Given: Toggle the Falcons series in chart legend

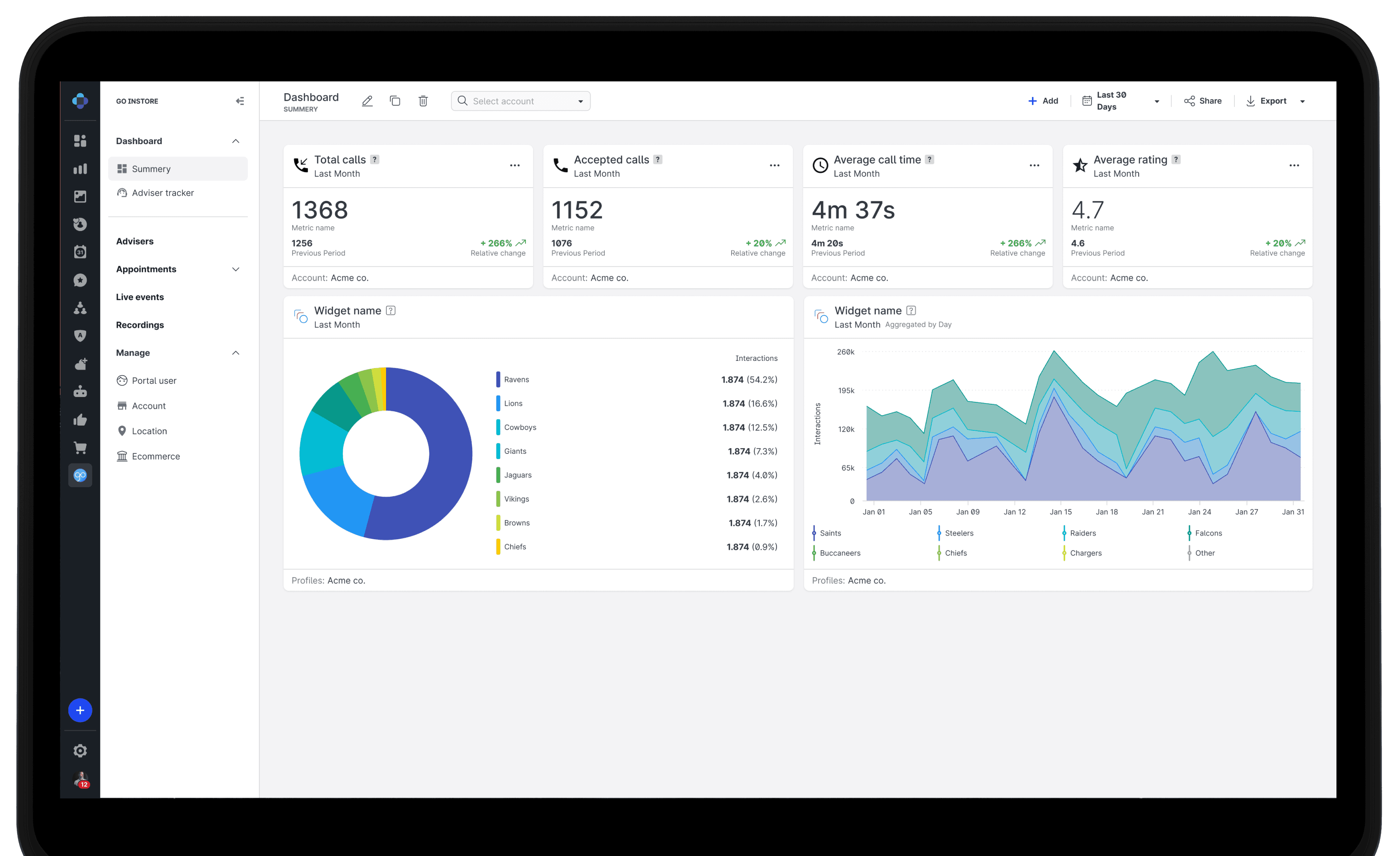Looking at the screenshot, I should point(1207,533).
